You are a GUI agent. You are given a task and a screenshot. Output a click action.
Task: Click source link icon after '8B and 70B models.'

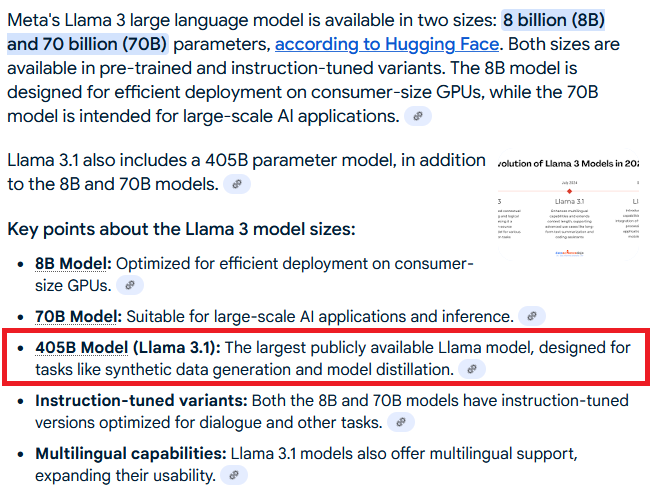click(x=237, y=184)
